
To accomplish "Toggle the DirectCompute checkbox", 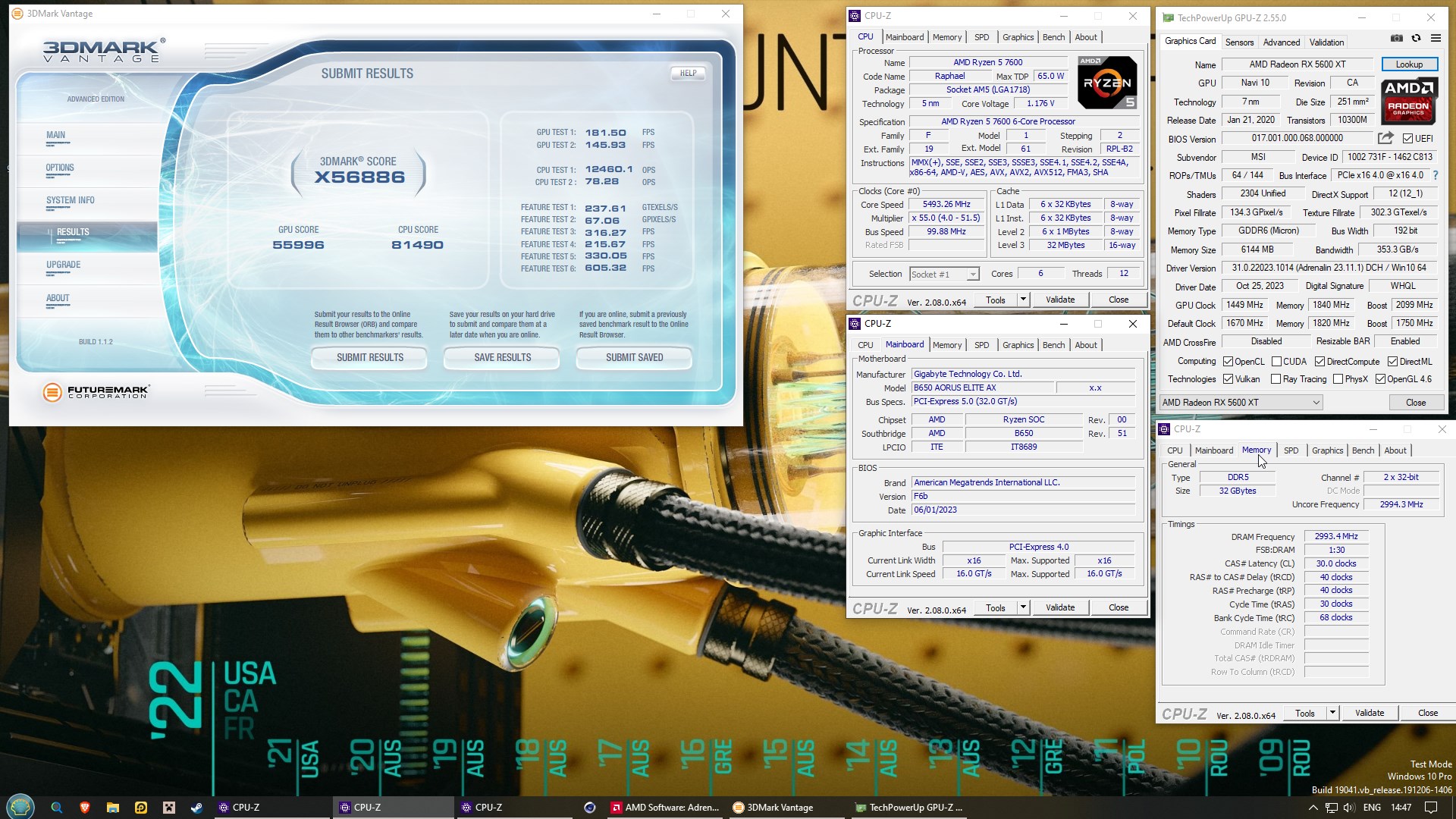I will 1319,362.
